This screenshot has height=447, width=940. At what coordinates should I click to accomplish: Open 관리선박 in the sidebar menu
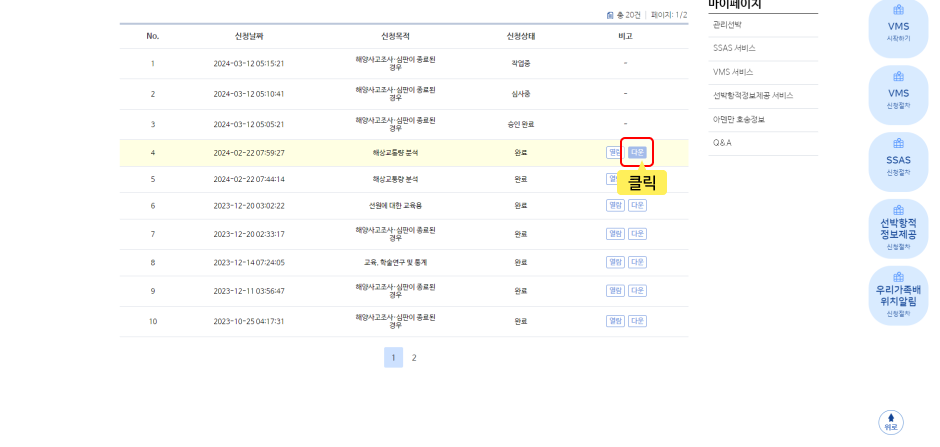click(727, 24)
